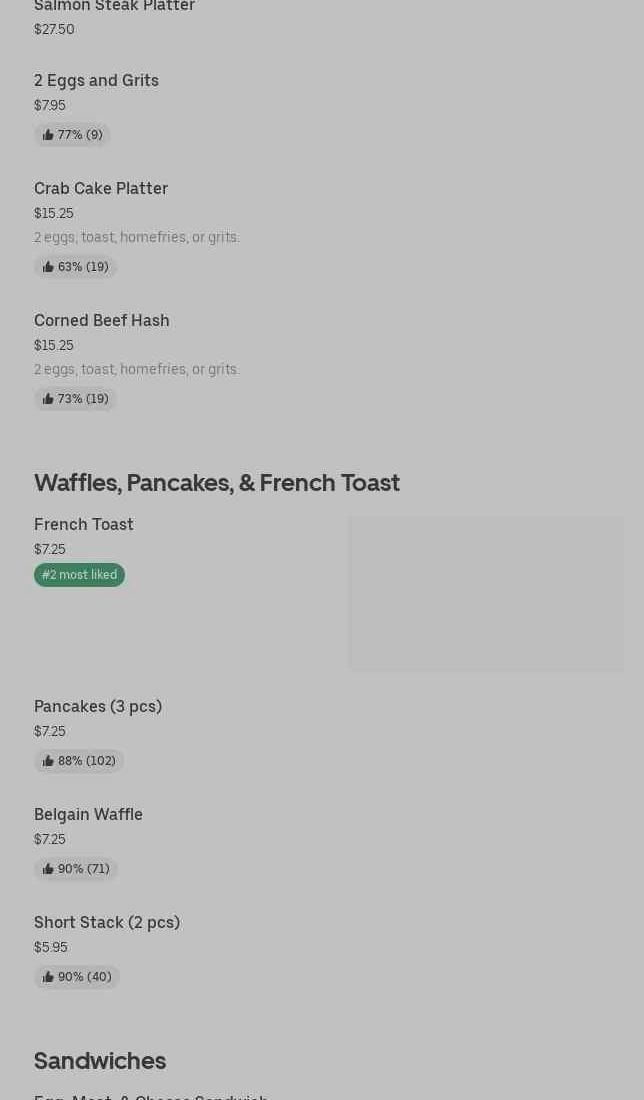Click the thumbs-up icon under Corned Beef Hash

click(48, 399)
